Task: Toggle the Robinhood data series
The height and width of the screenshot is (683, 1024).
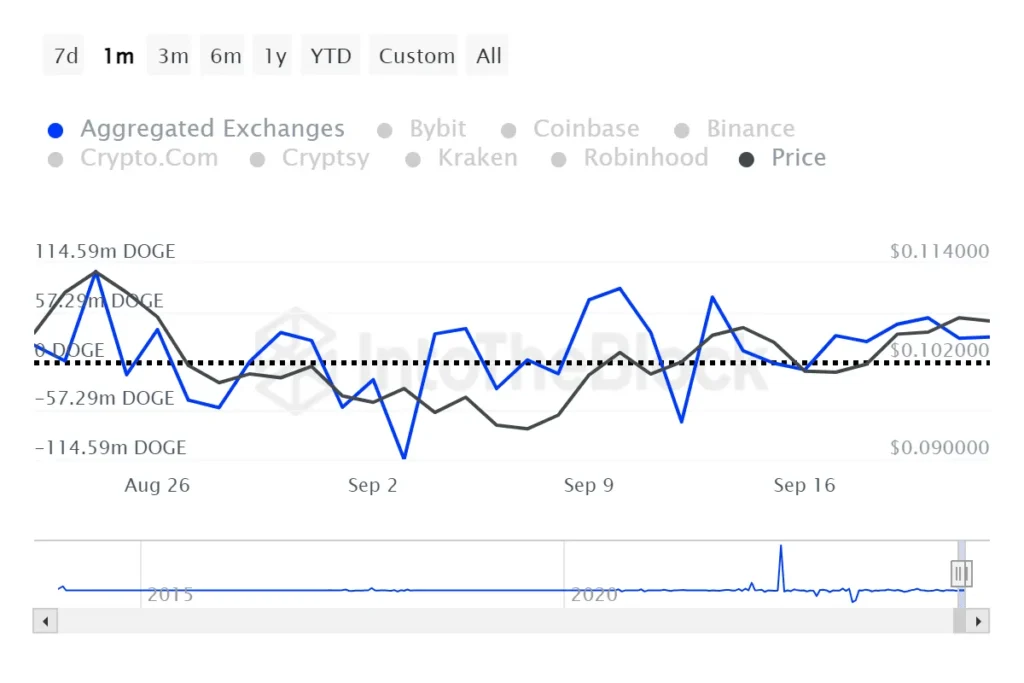Action: [x=559, y=158]
